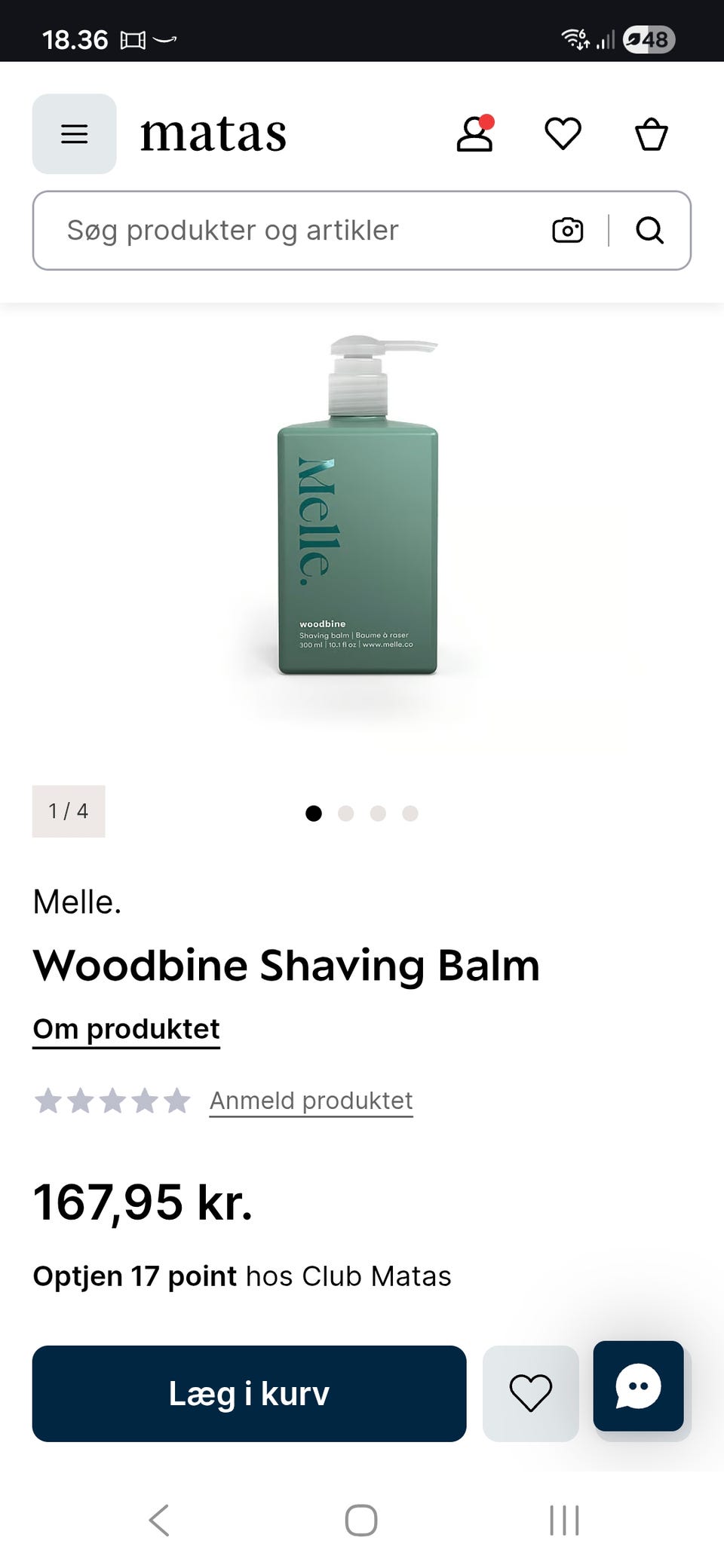Go to the matas logo homepage
The image size is (724, 1568).
pyautogui.click(x=213, y=134)
